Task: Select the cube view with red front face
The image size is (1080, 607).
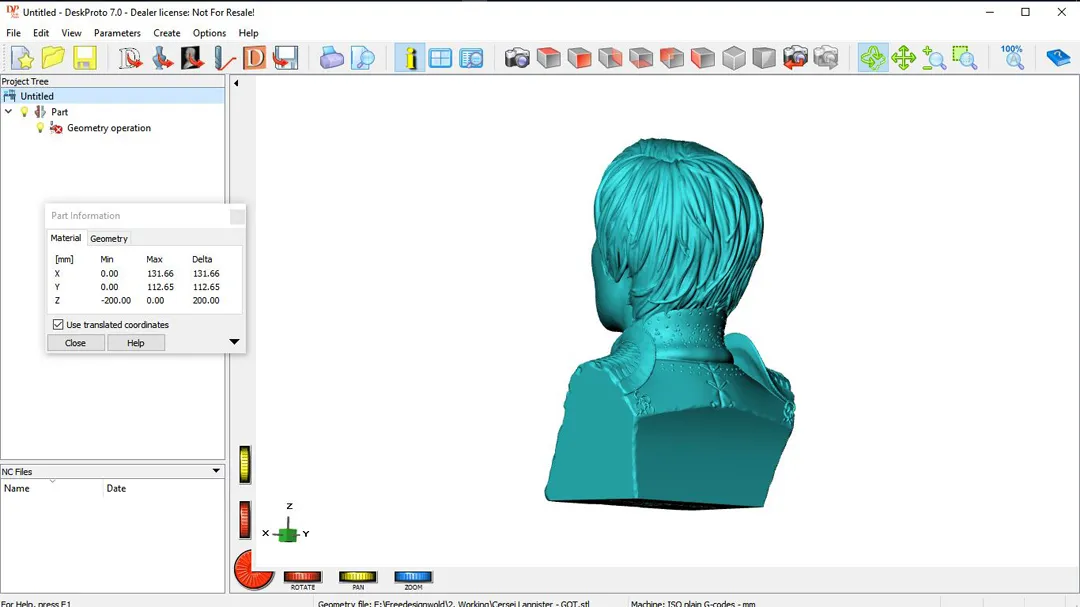Action: click(x=579, y=58)
